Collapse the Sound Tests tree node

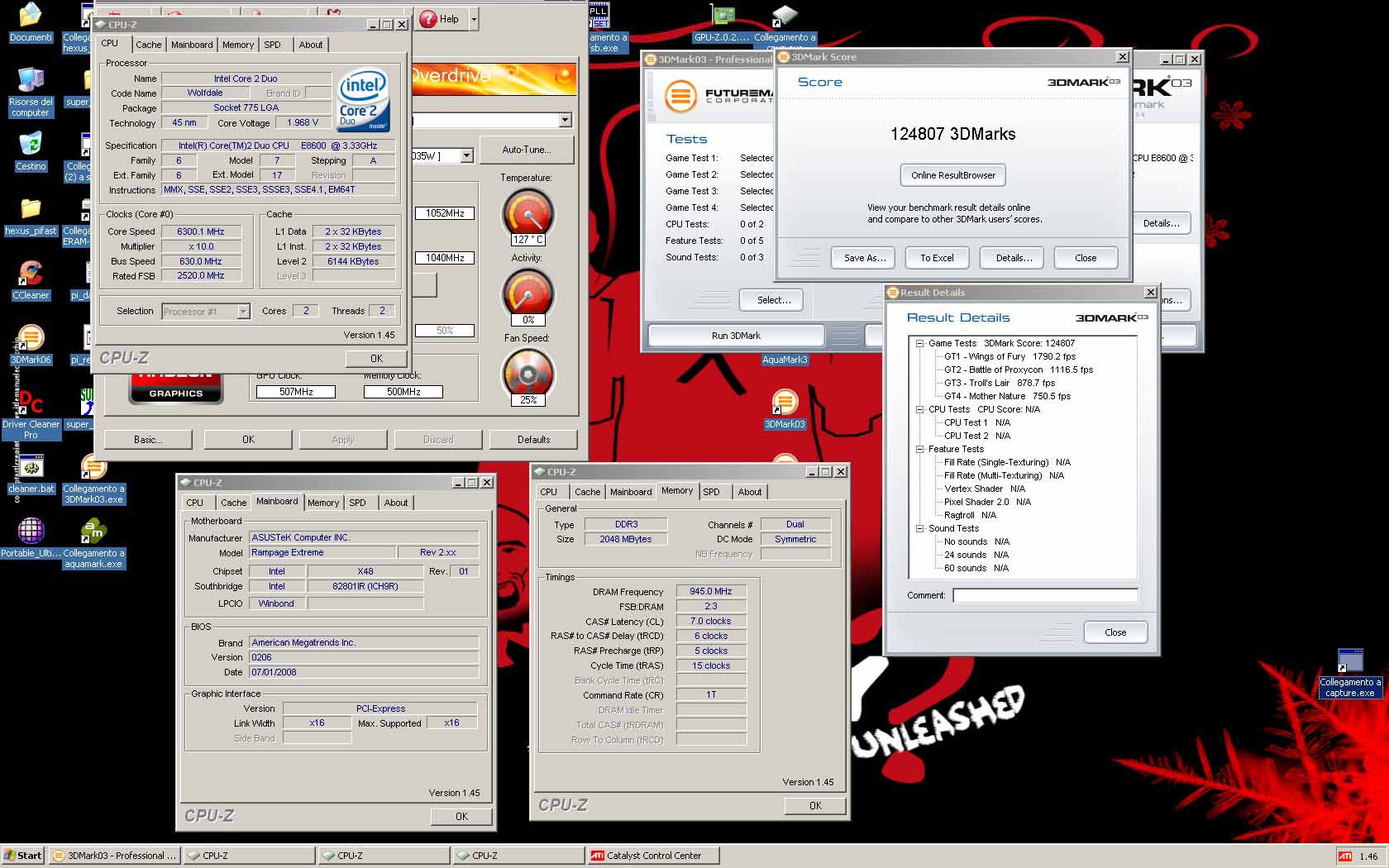919,528
